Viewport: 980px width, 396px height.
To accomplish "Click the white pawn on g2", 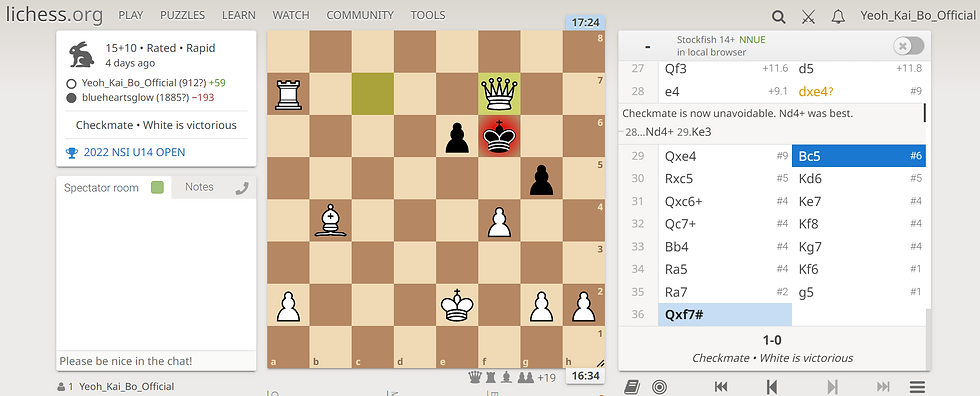I will (542, 305).
